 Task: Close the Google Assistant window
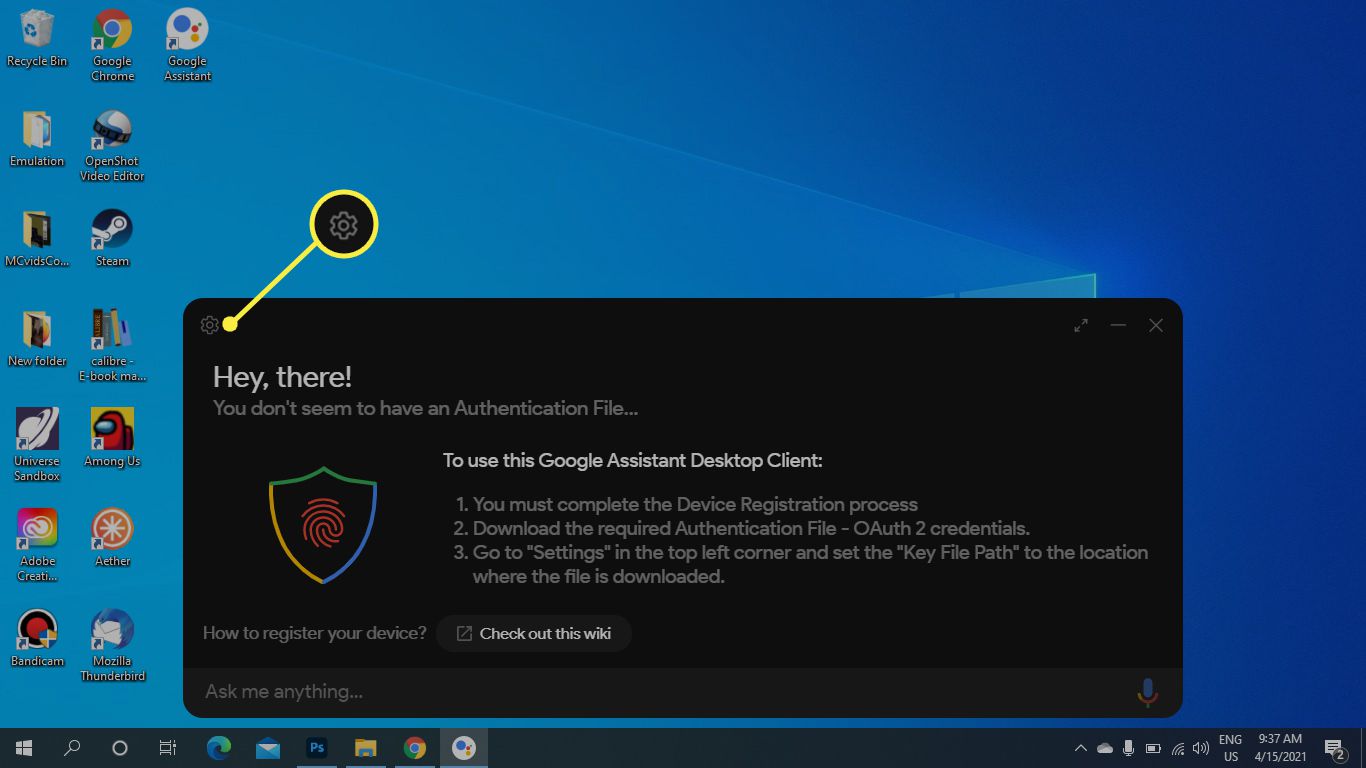(x=1156, y=325)
